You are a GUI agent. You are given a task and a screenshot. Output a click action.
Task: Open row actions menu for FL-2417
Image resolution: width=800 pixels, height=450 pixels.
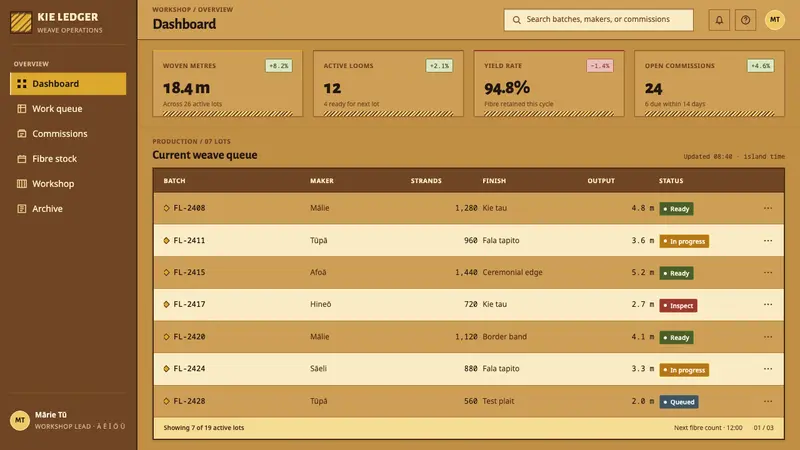pos(768,305)
